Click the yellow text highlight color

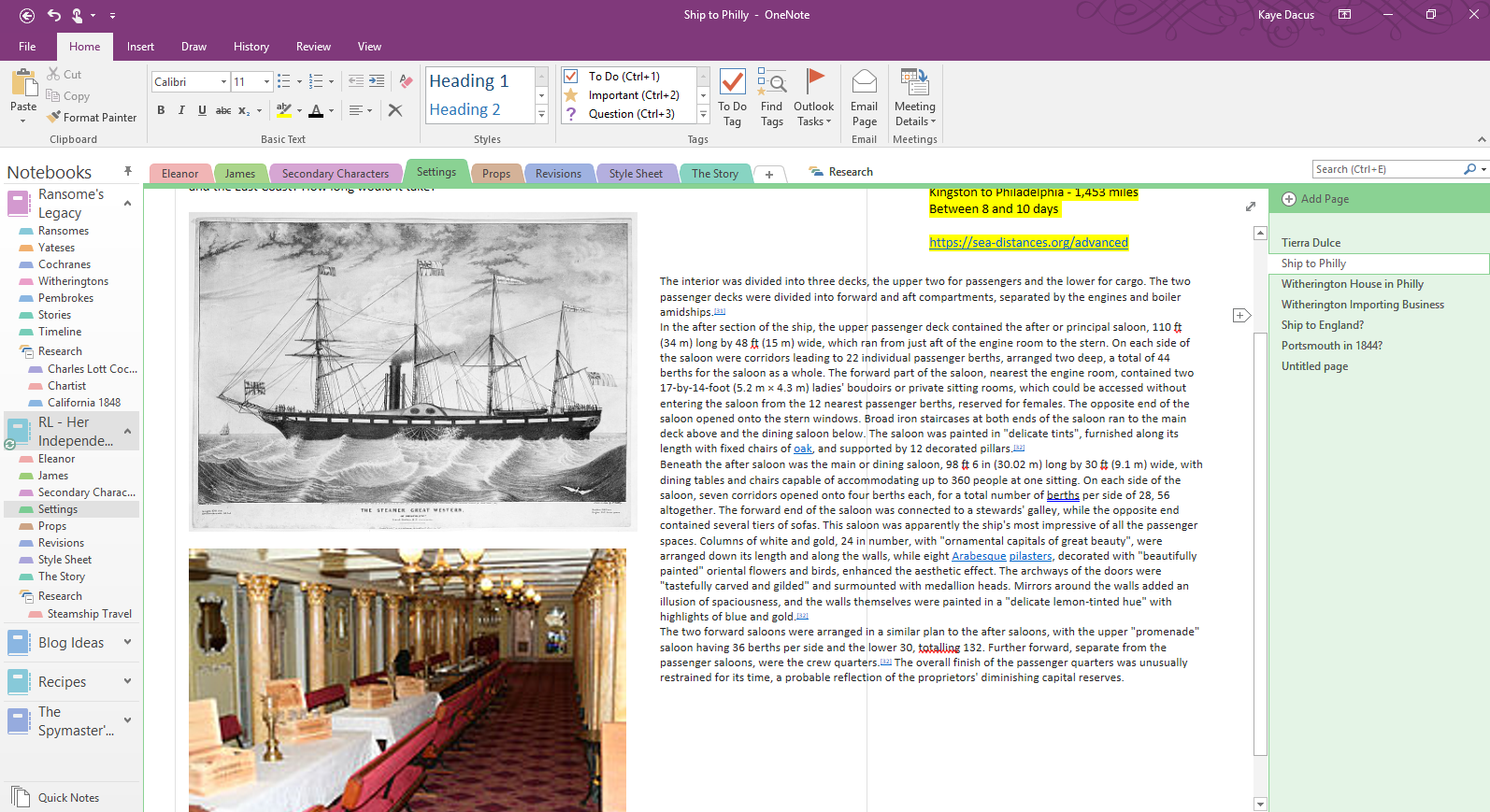[283, 110]
